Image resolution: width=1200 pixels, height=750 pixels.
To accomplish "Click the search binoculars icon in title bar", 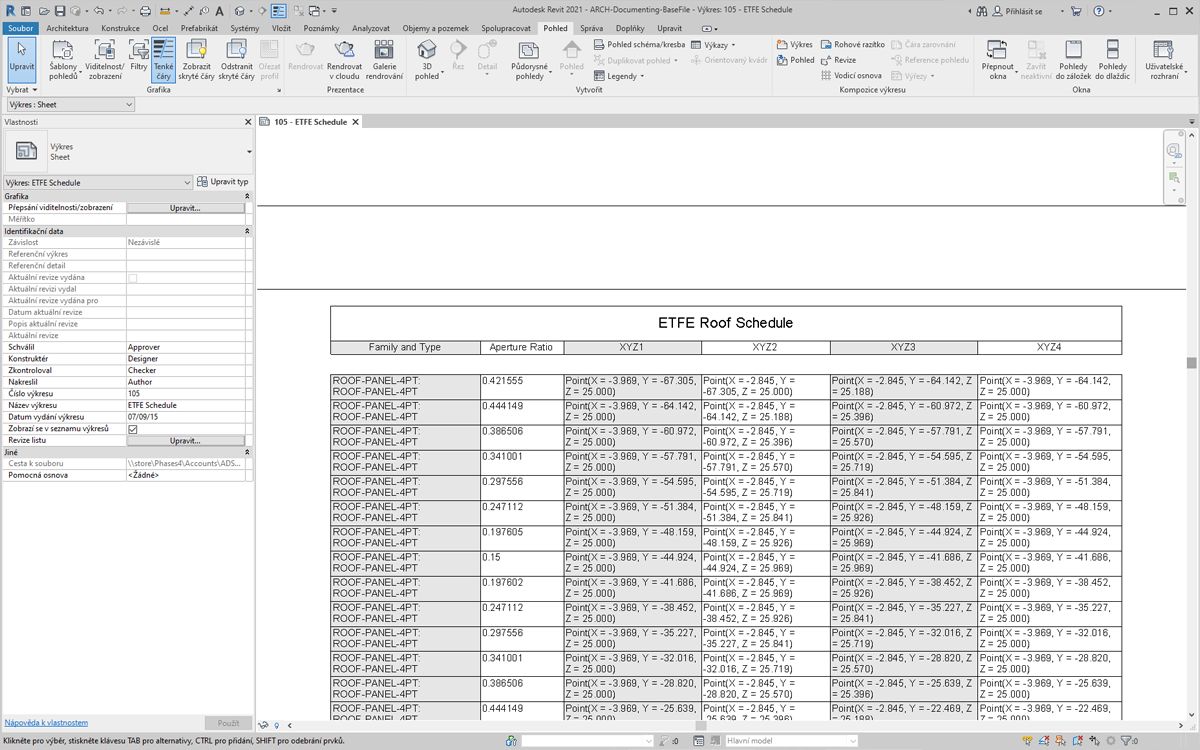I will (982, 11).
